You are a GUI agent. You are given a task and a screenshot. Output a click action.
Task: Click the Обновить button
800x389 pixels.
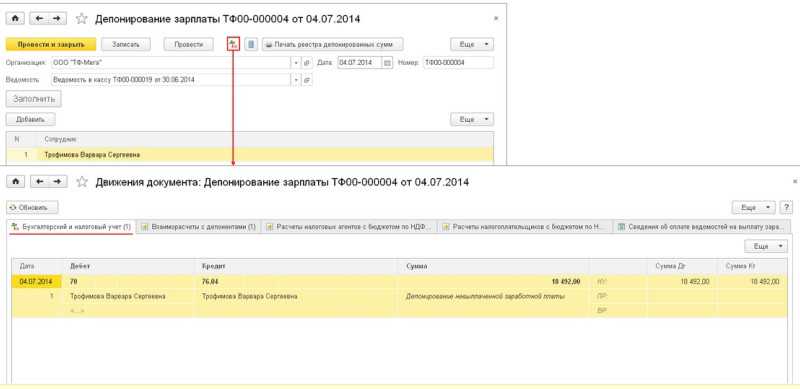pos(32,208)
